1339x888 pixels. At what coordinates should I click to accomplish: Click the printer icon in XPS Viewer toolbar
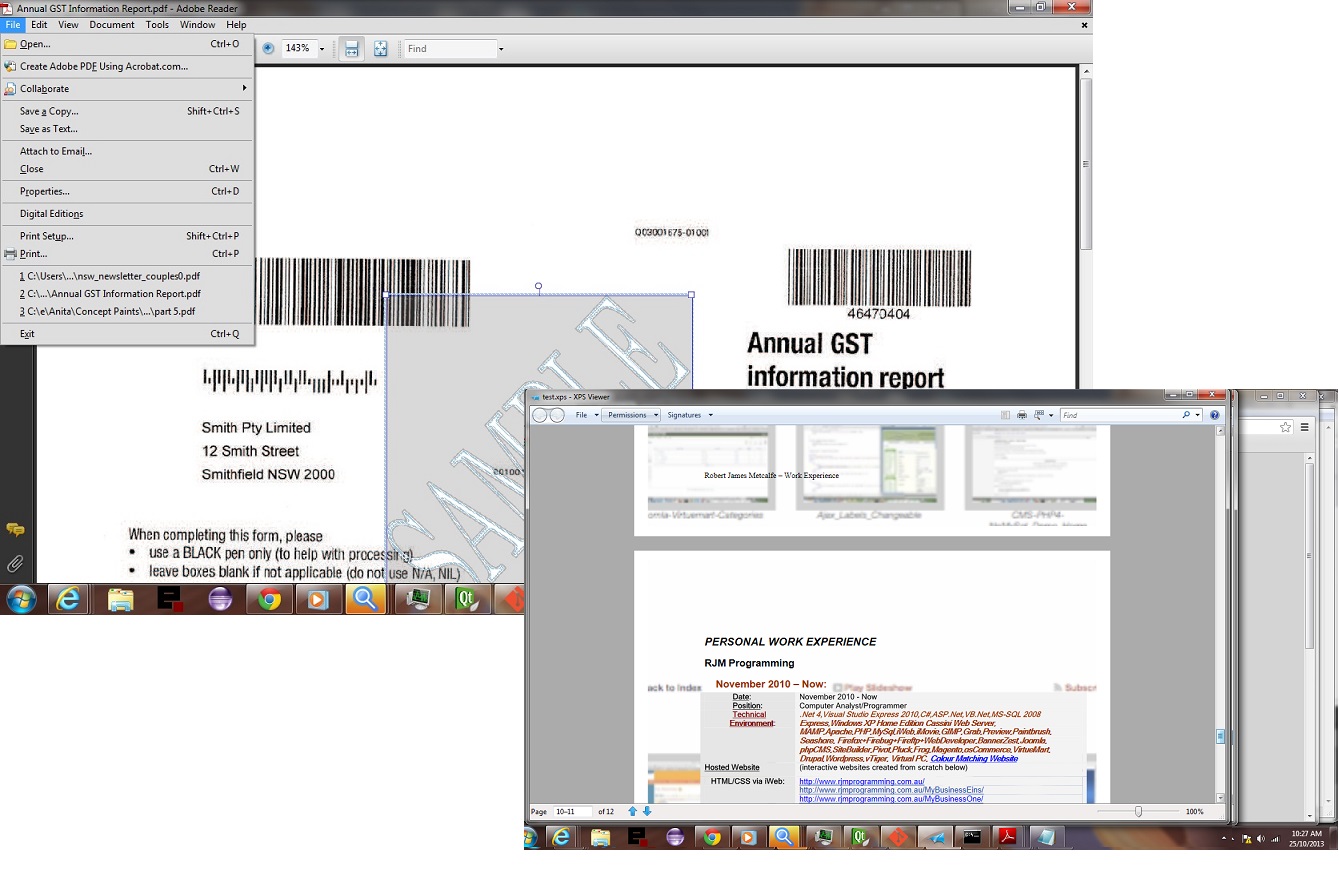point(1022,415)
